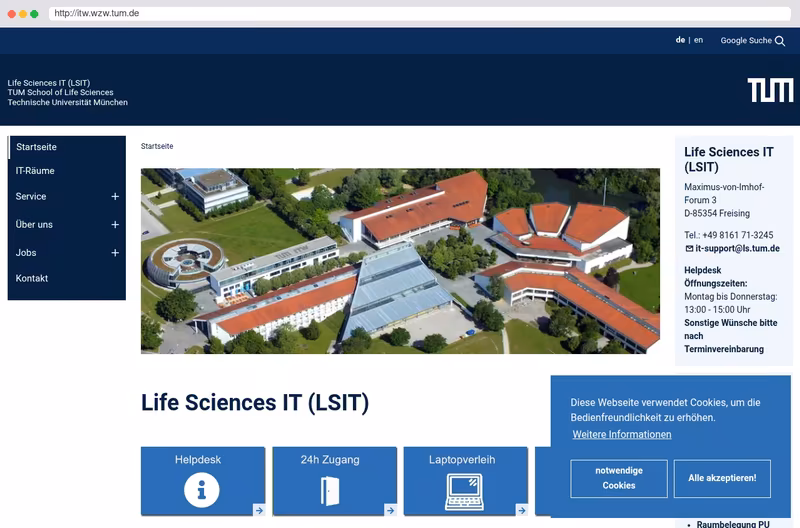The width and height of the screenshot is (800, 528).
Task: Open the Service menu item
Action: coord(31,196)
